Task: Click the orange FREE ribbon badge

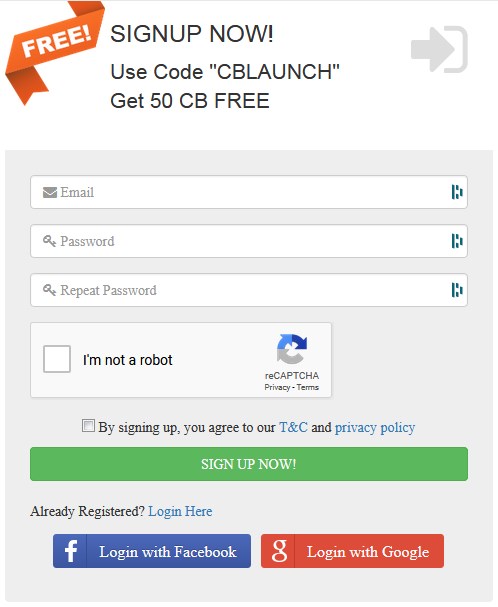Action: (54, 52)
